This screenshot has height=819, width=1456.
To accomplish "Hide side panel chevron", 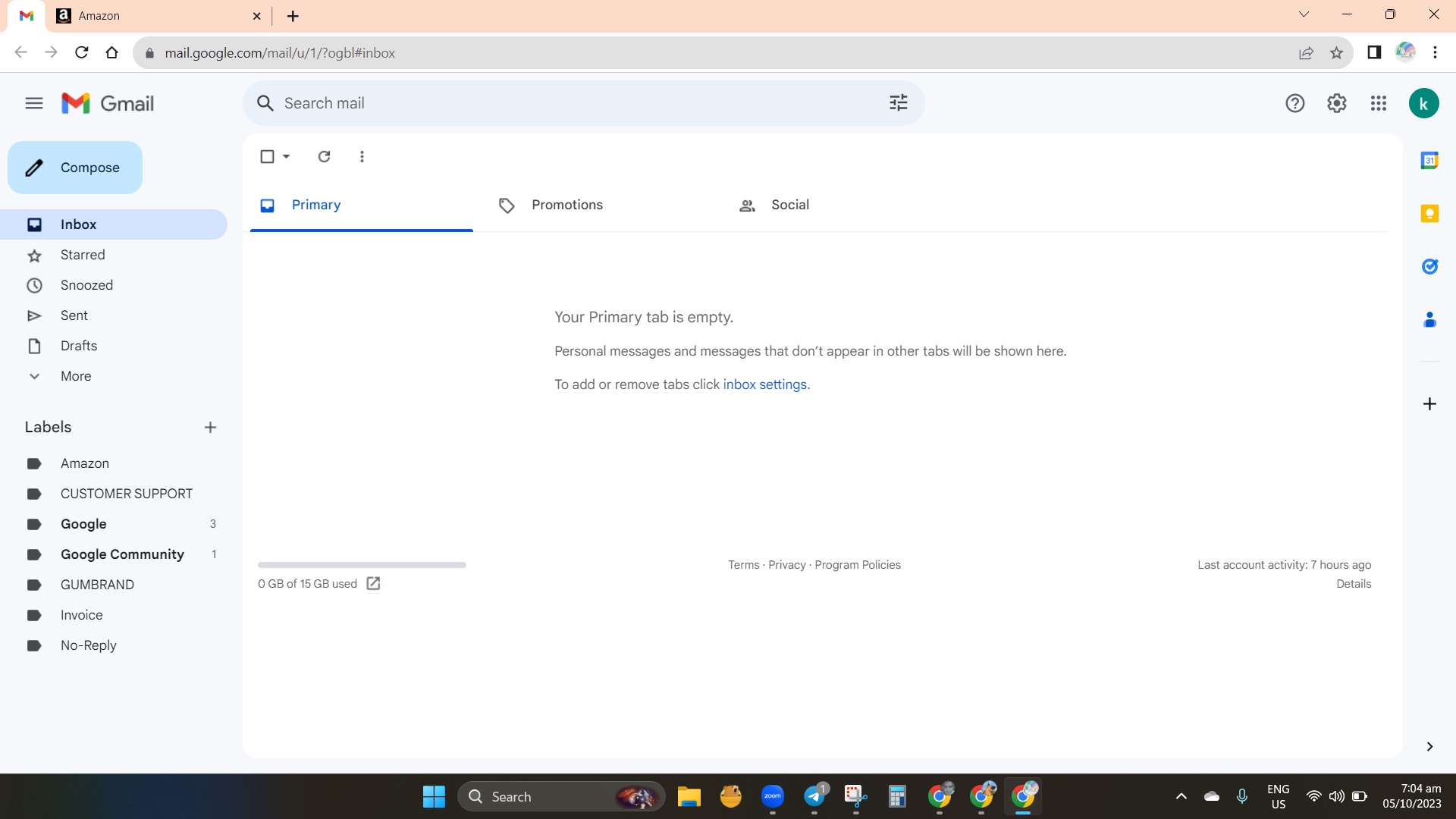I will pos(1429,746).
